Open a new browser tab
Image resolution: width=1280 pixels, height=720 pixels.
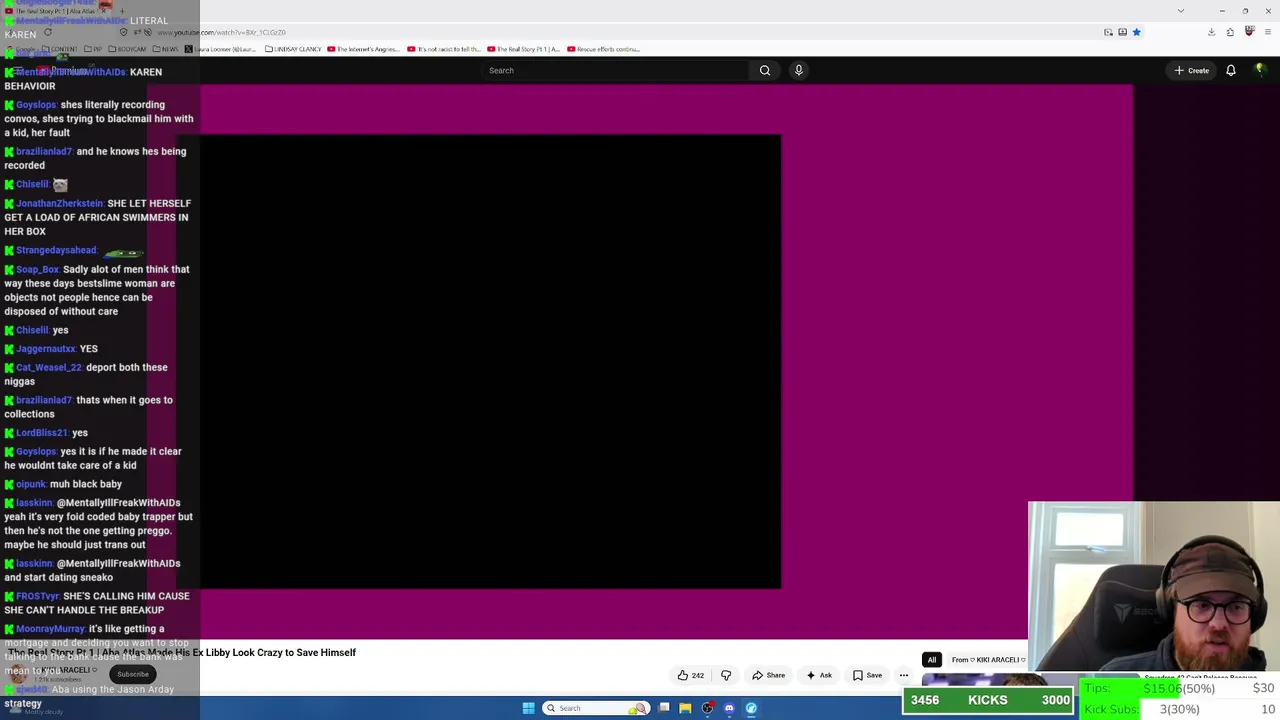pyautogui.click(x=122, y=11)
